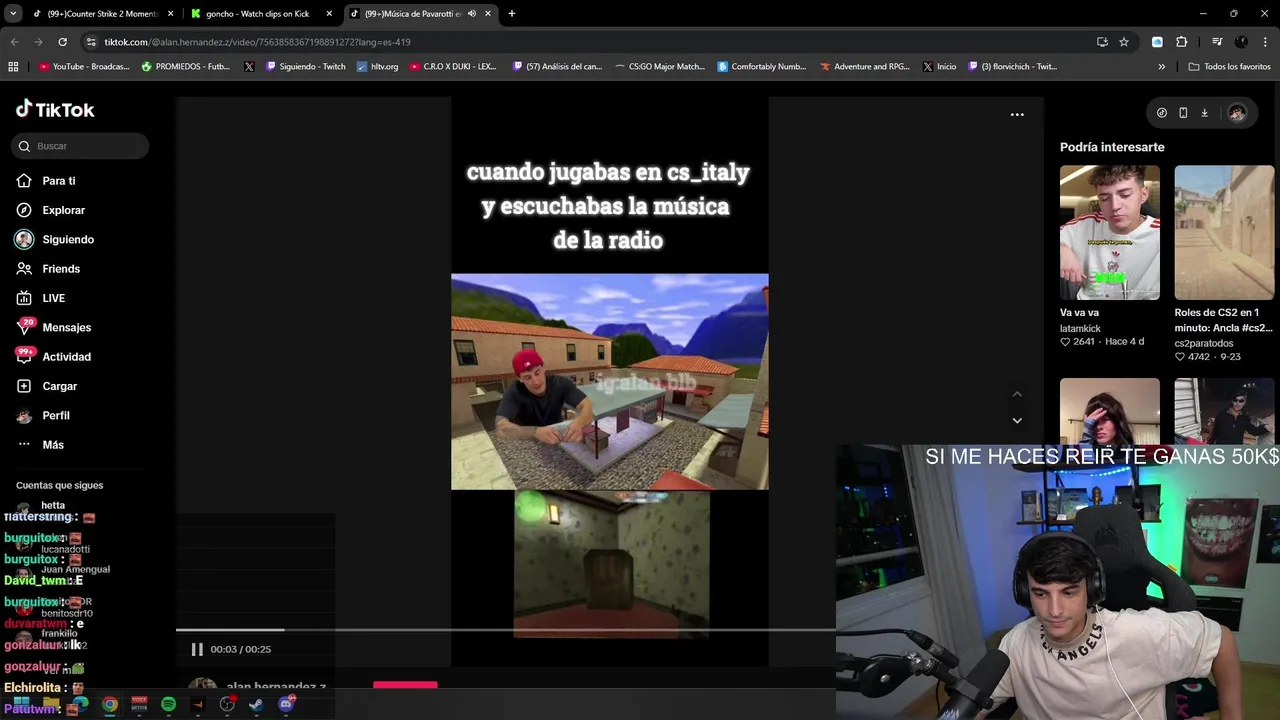The width and height of the screenshot is (1280, 720).
Task: Open the apps grid in bookmarks bar
Action: tap(13, 67)
